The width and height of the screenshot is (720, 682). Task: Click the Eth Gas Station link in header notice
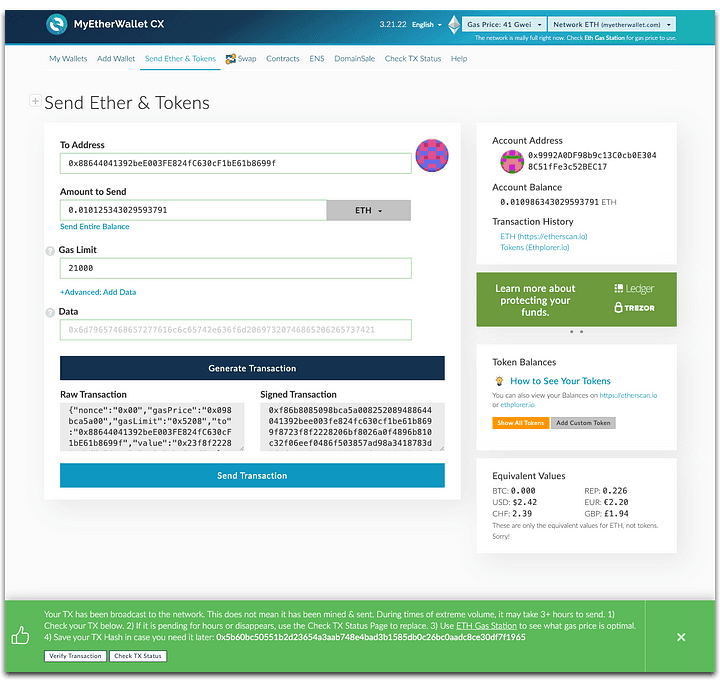[604, 38]
